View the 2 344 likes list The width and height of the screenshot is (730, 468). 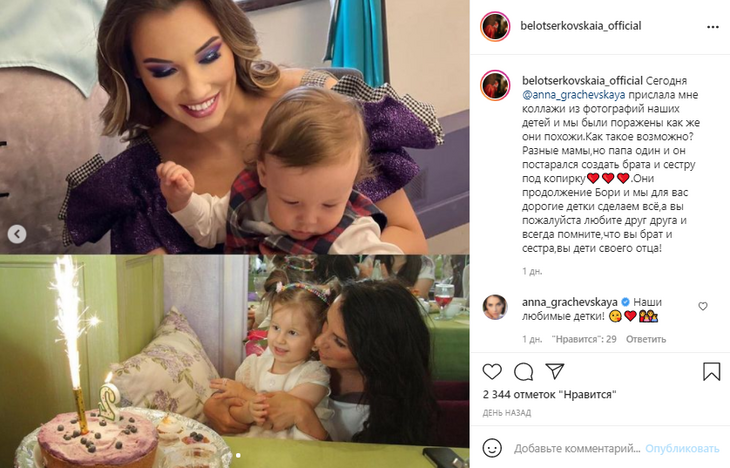coord(549,394)
